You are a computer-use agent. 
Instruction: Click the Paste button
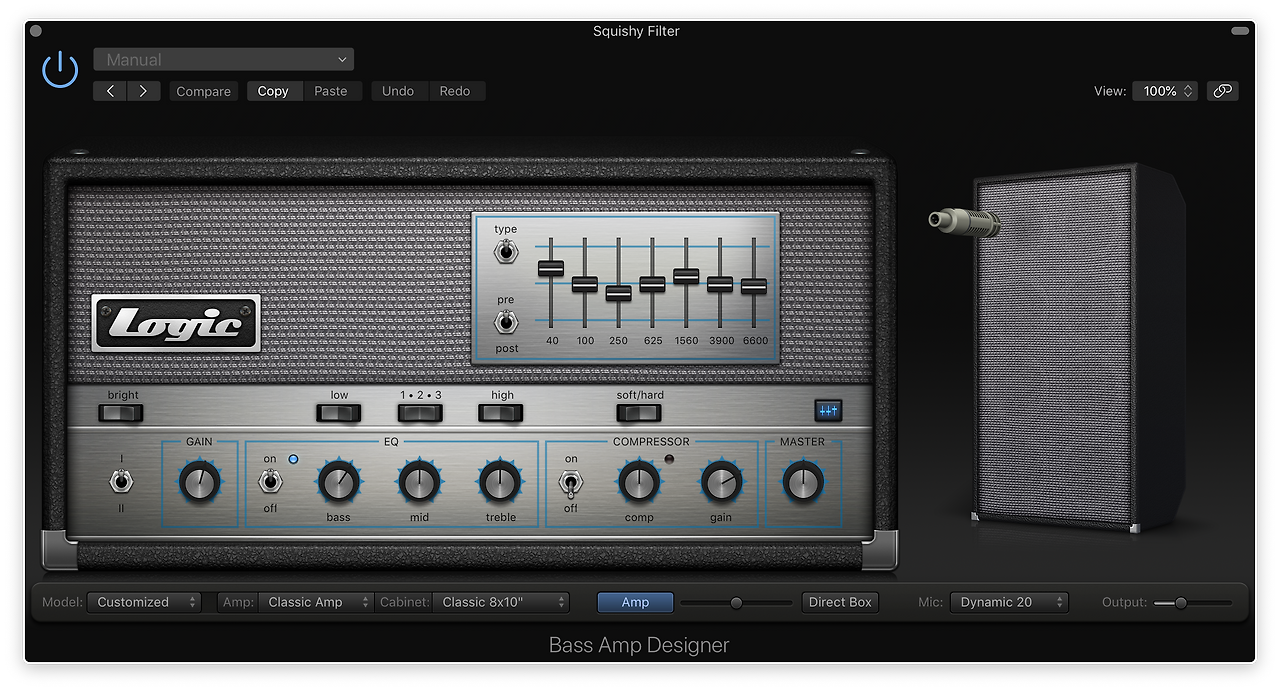tap(331, 91)
